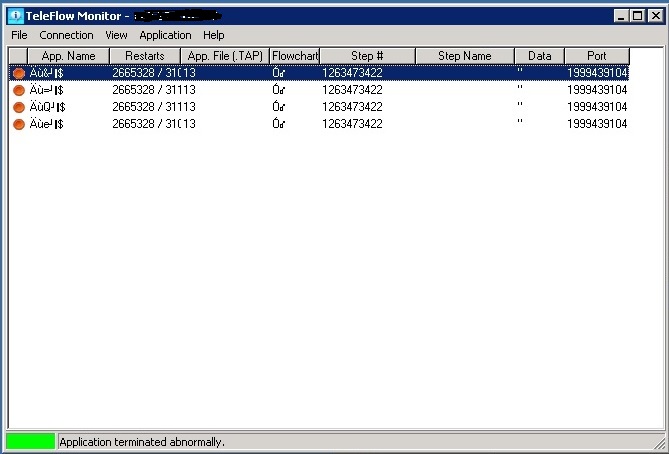
Task: Click the TeleFlow Monitor title bar icon
Action: point(15,16)
